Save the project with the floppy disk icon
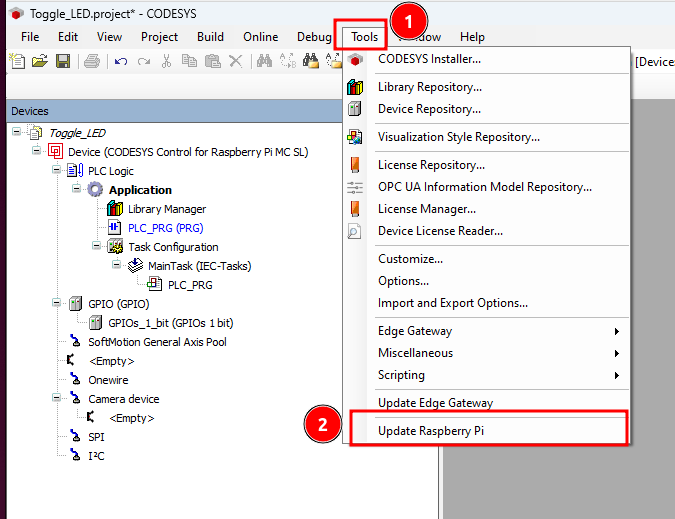Image resolution: width=675 pixels, height=519 pixels. click(x=63, y=61)
